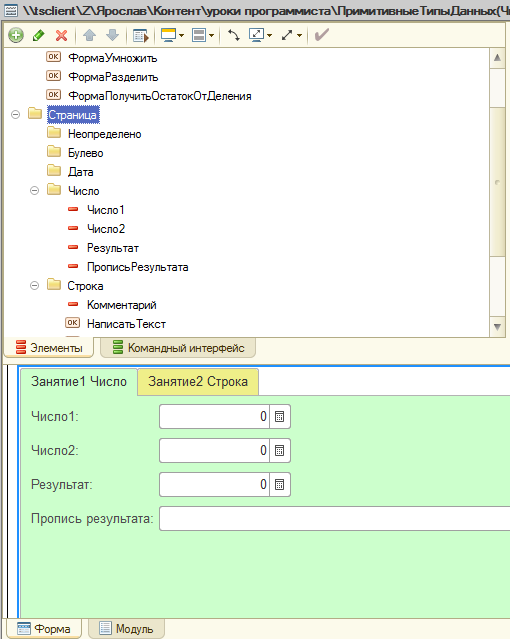The image size is (510, 639).
Task: Click the pencil Edit element icon
Action: point(39,35)
